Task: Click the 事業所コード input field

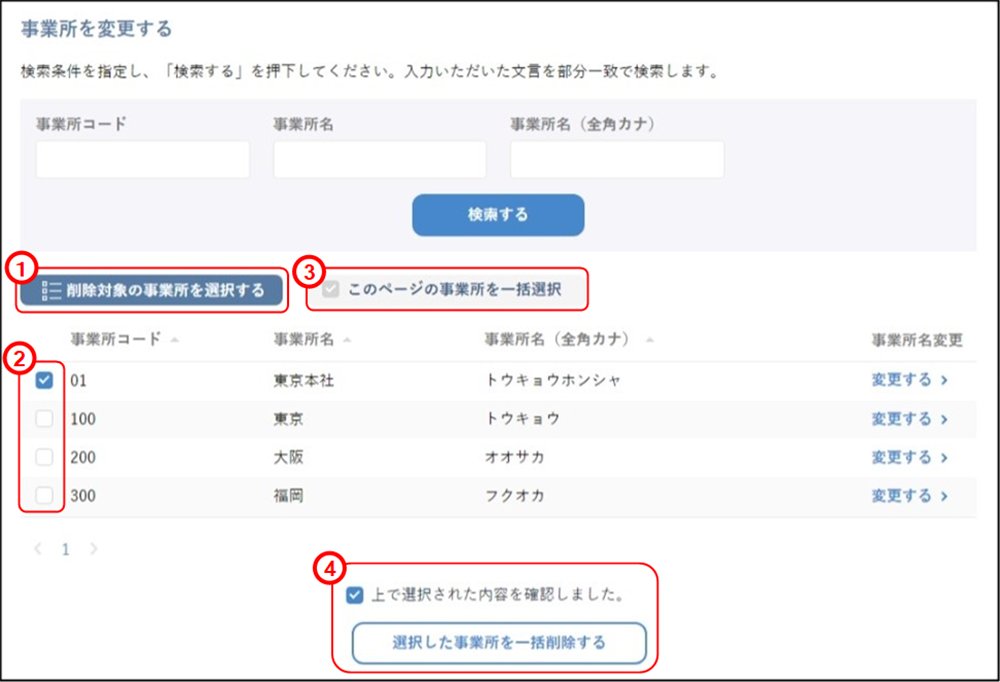Action: [x=142, y=159]
